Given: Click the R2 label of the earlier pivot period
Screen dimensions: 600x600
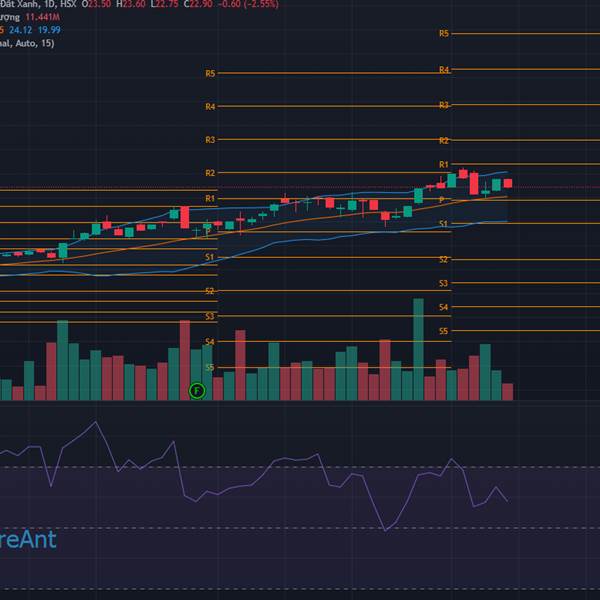Looking at the screenshot, I should pyautogui.click(x=210, y=173).
